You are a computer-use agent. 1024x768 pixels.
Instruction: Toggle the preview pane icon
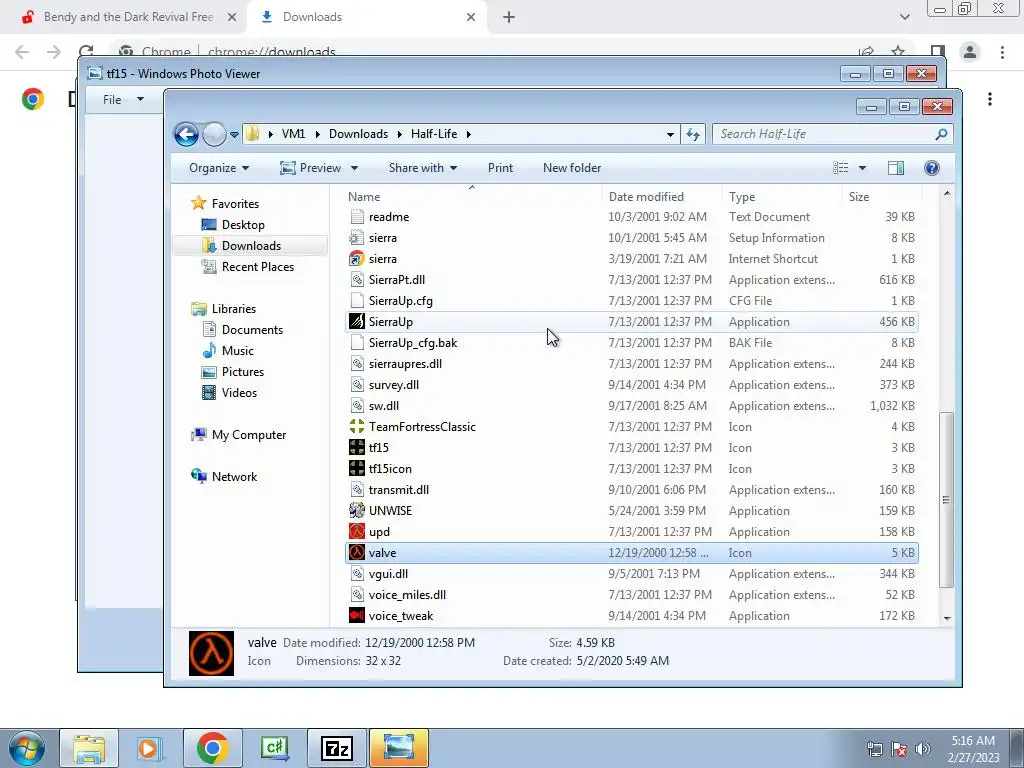[896, 168]
